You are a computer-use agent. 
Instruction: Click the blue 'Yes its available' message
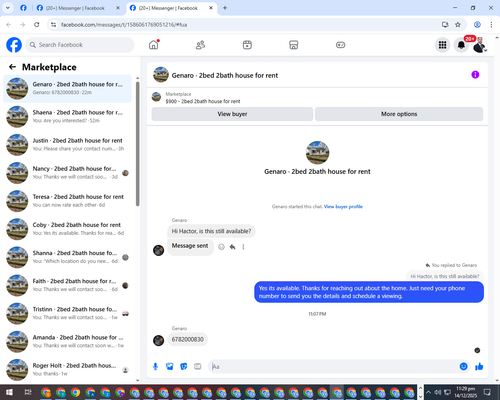click(369, 292)
